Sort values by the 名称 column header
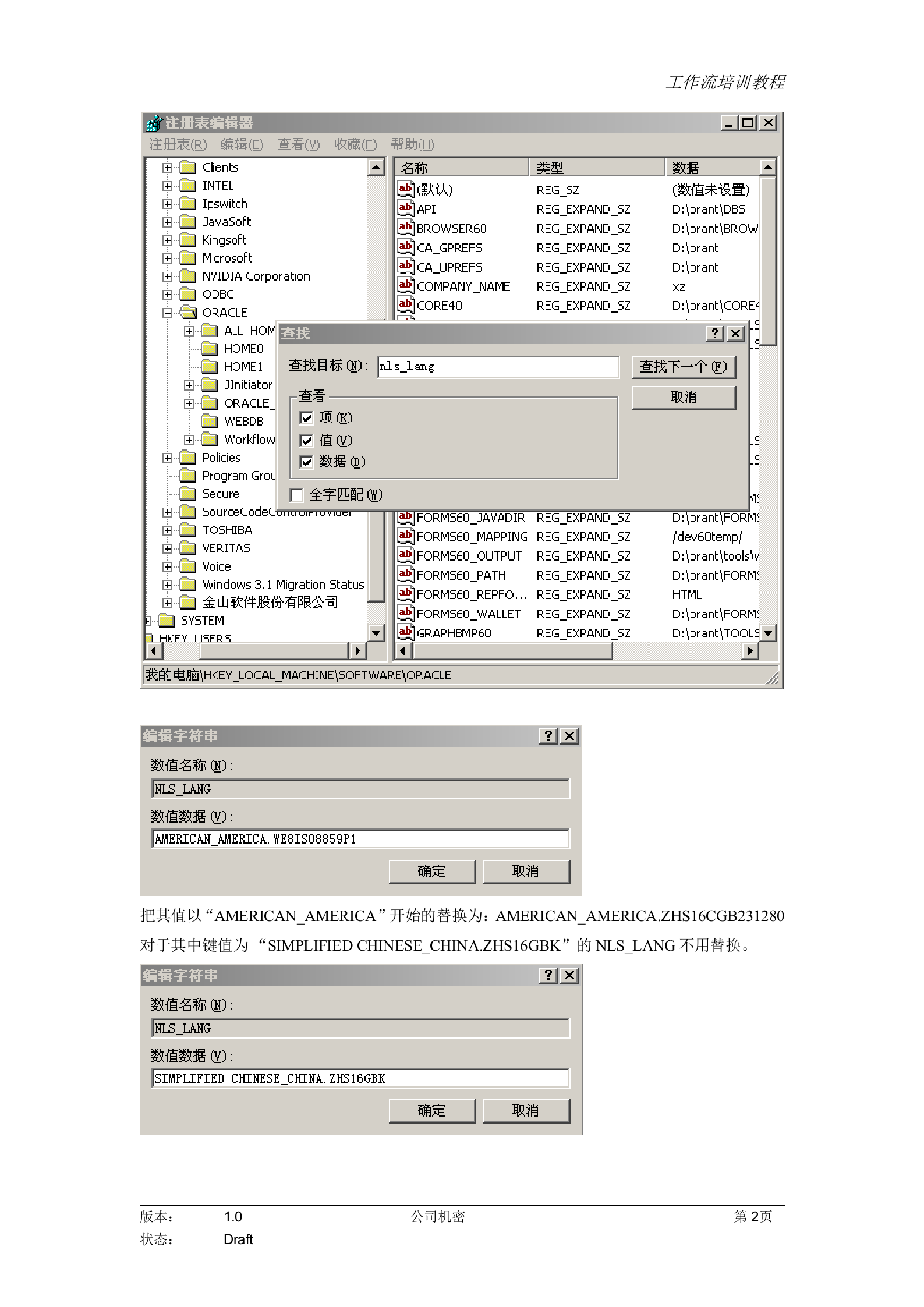Image resolution: width=924 pixels, height=1307 pixels. (462, 168)
